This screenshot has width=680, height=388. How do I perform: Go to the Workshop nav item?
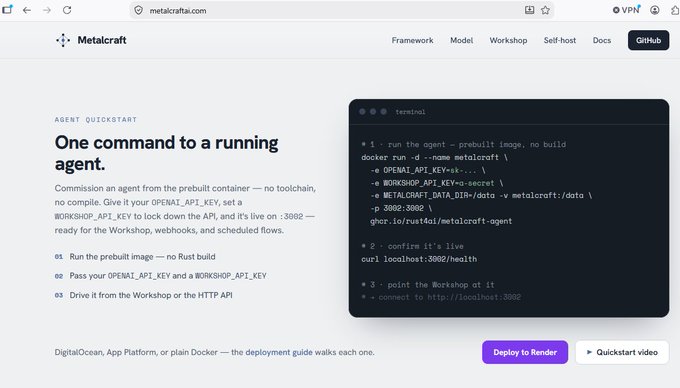tap(508, 40)
